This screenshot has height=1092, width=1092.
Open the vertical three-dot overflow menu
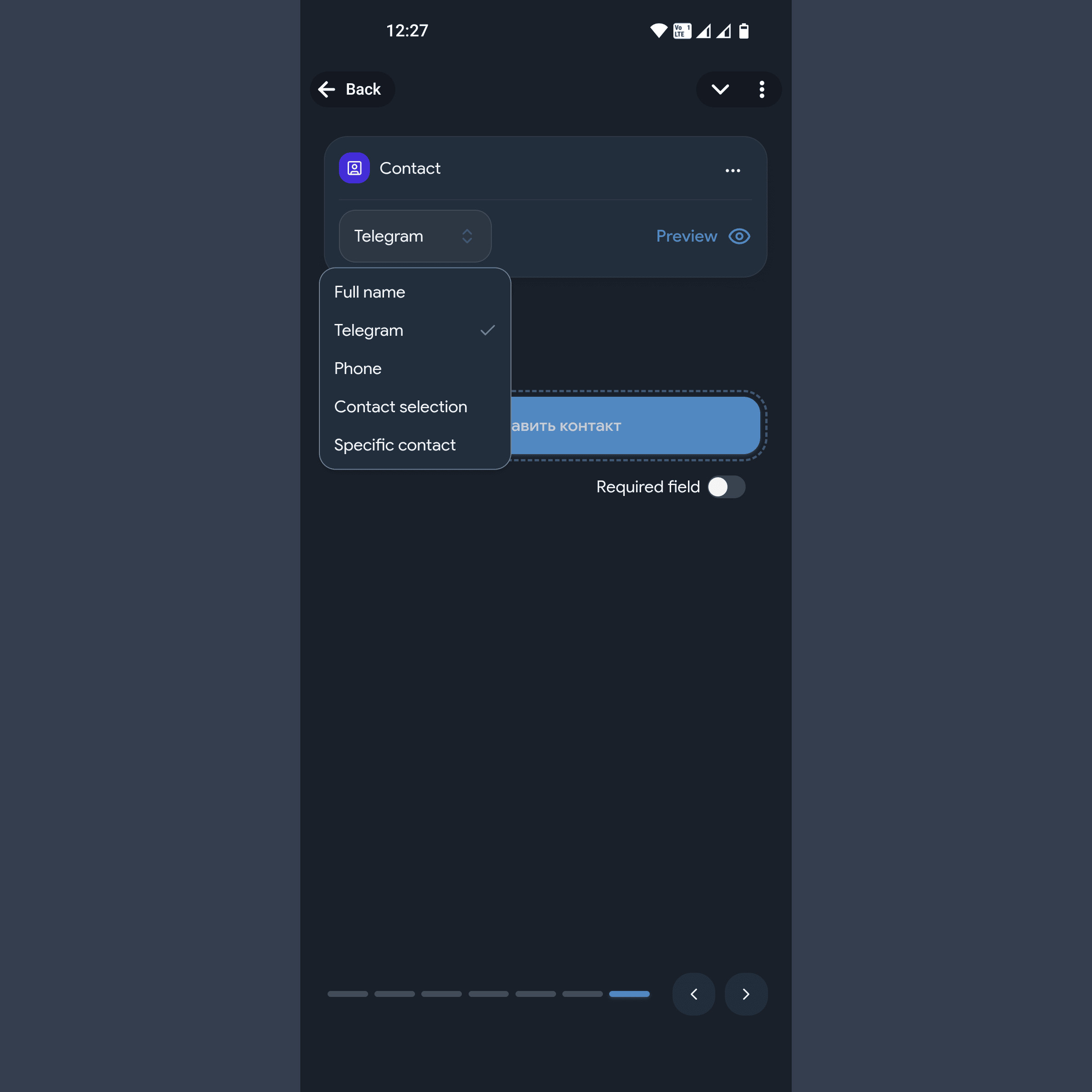(x=762, y=89)
